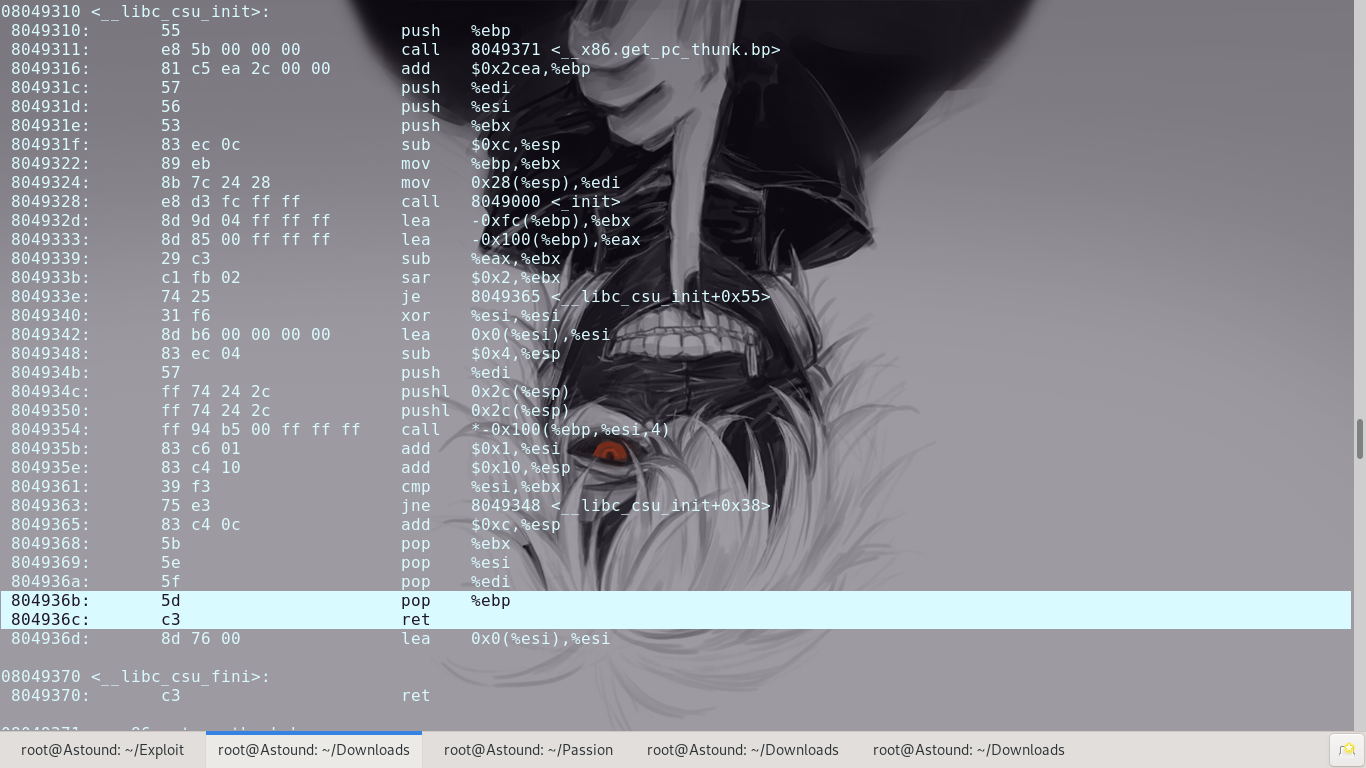Click address 804934c: in the listing
Viewport: 1366px width, 768px height.
[x=50, y=392]
